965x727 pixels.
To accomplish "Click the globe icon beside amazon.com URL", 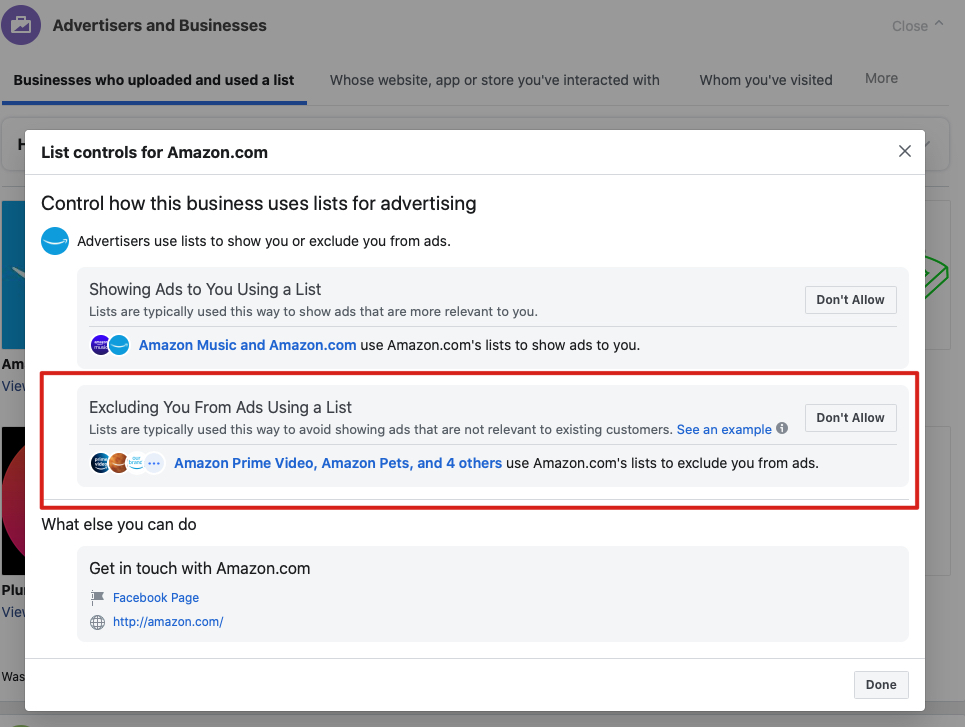I will click(x=97, y=622).
